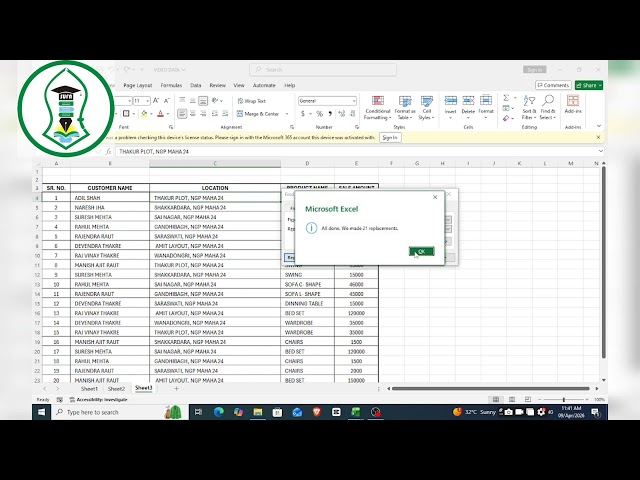Open Sort & Filter menu

point(529,108)
